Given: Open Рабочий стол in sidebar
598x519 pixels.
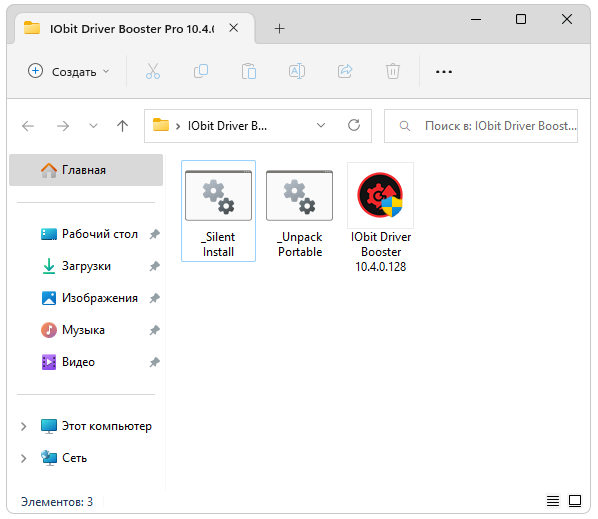Looking at the screenshot, I should [90, 234].
